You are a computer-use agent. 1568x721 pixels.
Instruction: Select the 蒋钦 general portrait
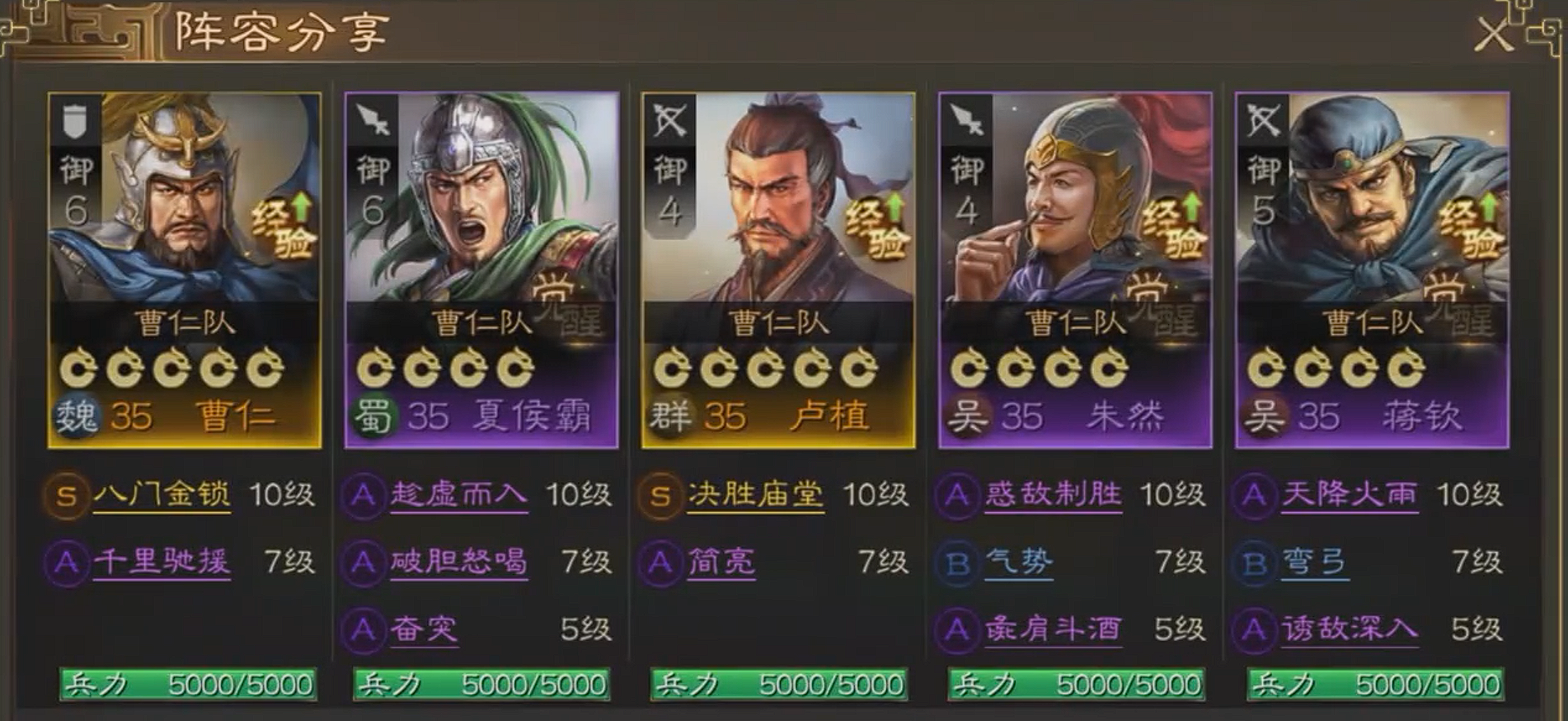pyautogui.click(x=1372, y=198)
